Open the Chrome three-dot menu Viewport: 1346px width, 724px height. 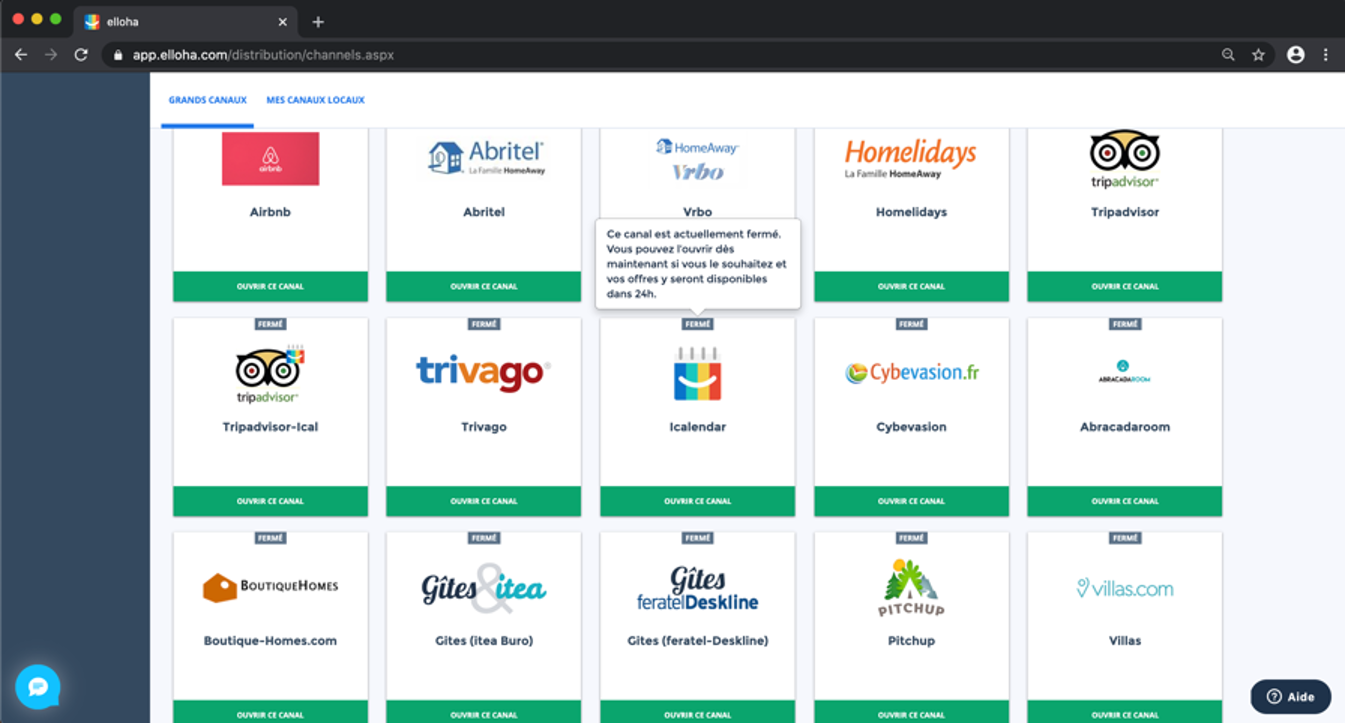1326,55
